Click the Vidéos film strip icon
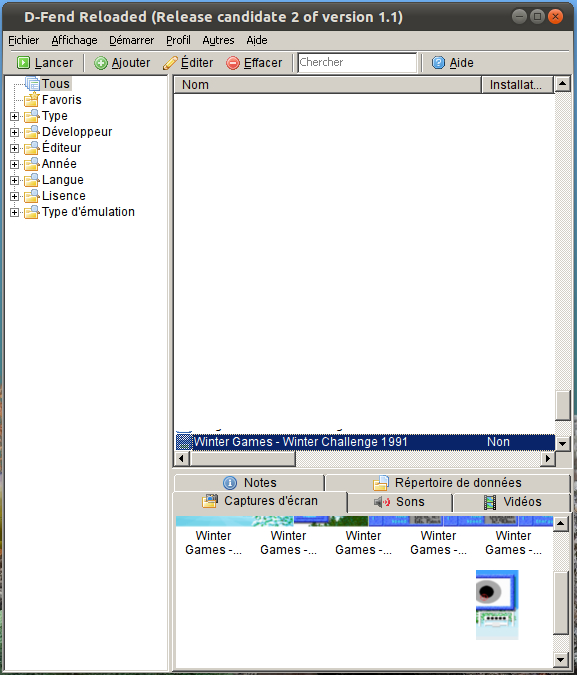The width and height of the screenshot is (577, 675). click(x=490, y=502)
